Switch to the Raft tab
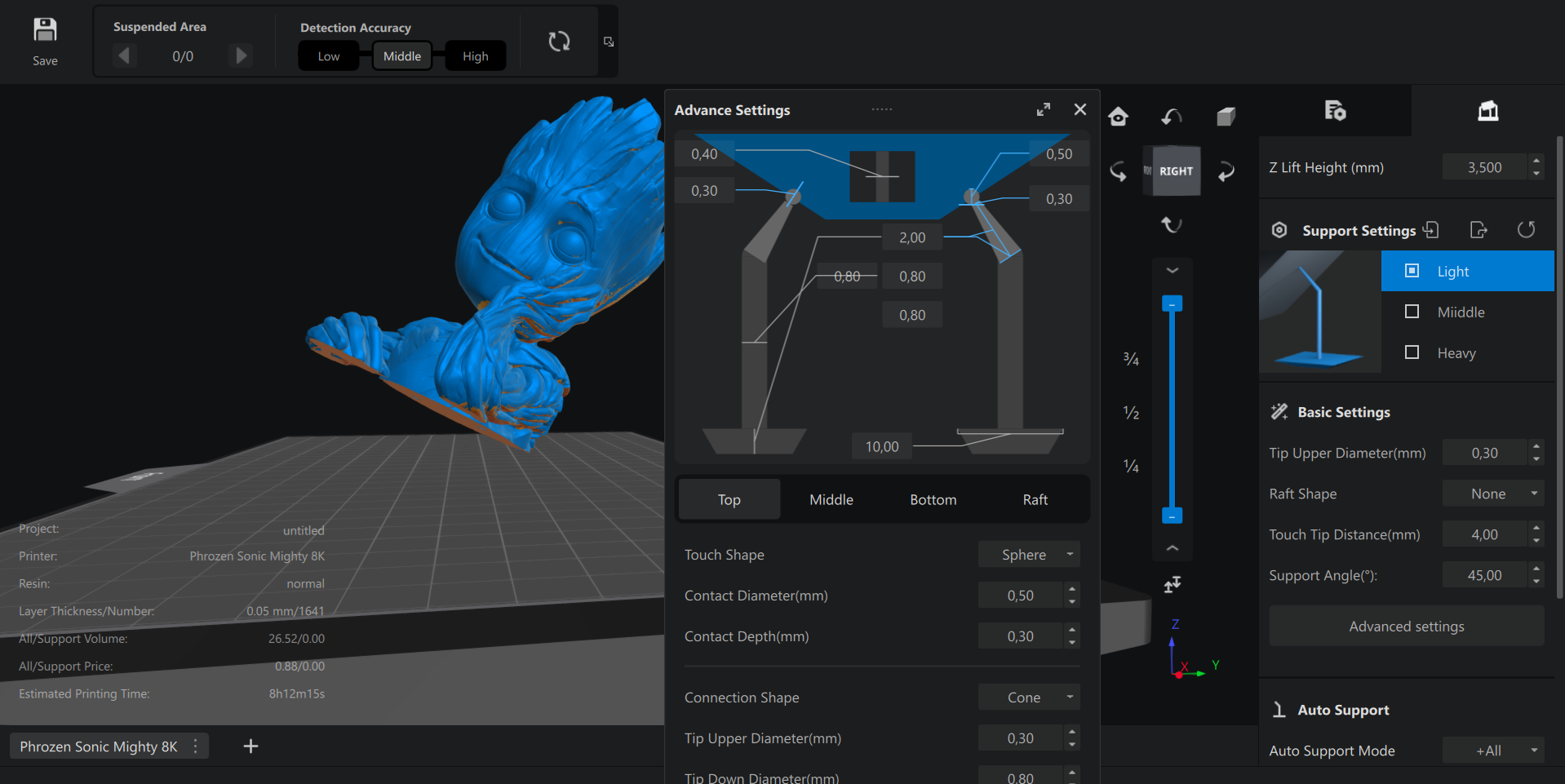The height and width of the screenshot is (784, 1565). coord(1035,499)
